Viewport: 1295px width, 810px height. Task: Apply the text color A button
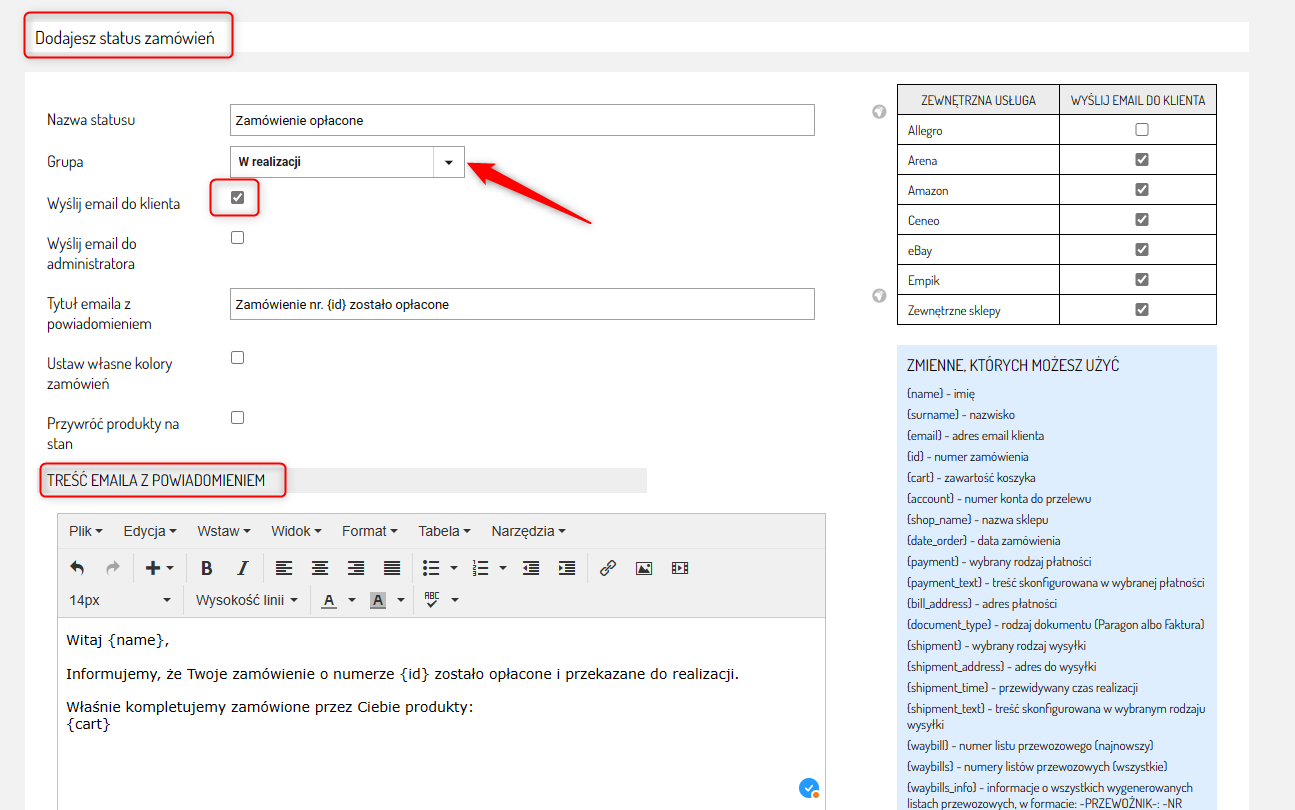pos(328,600)
